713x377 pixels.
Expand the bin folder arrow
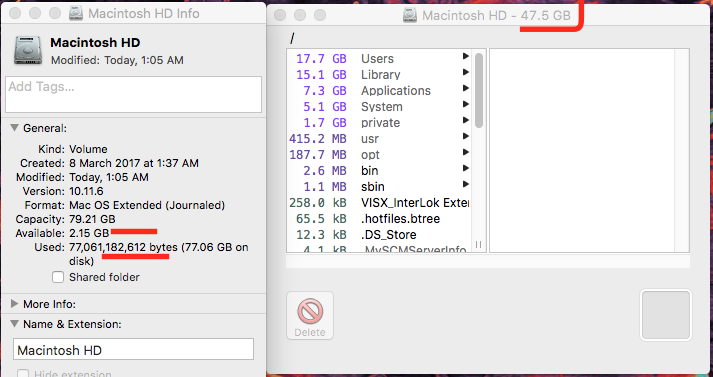point(466,168)
